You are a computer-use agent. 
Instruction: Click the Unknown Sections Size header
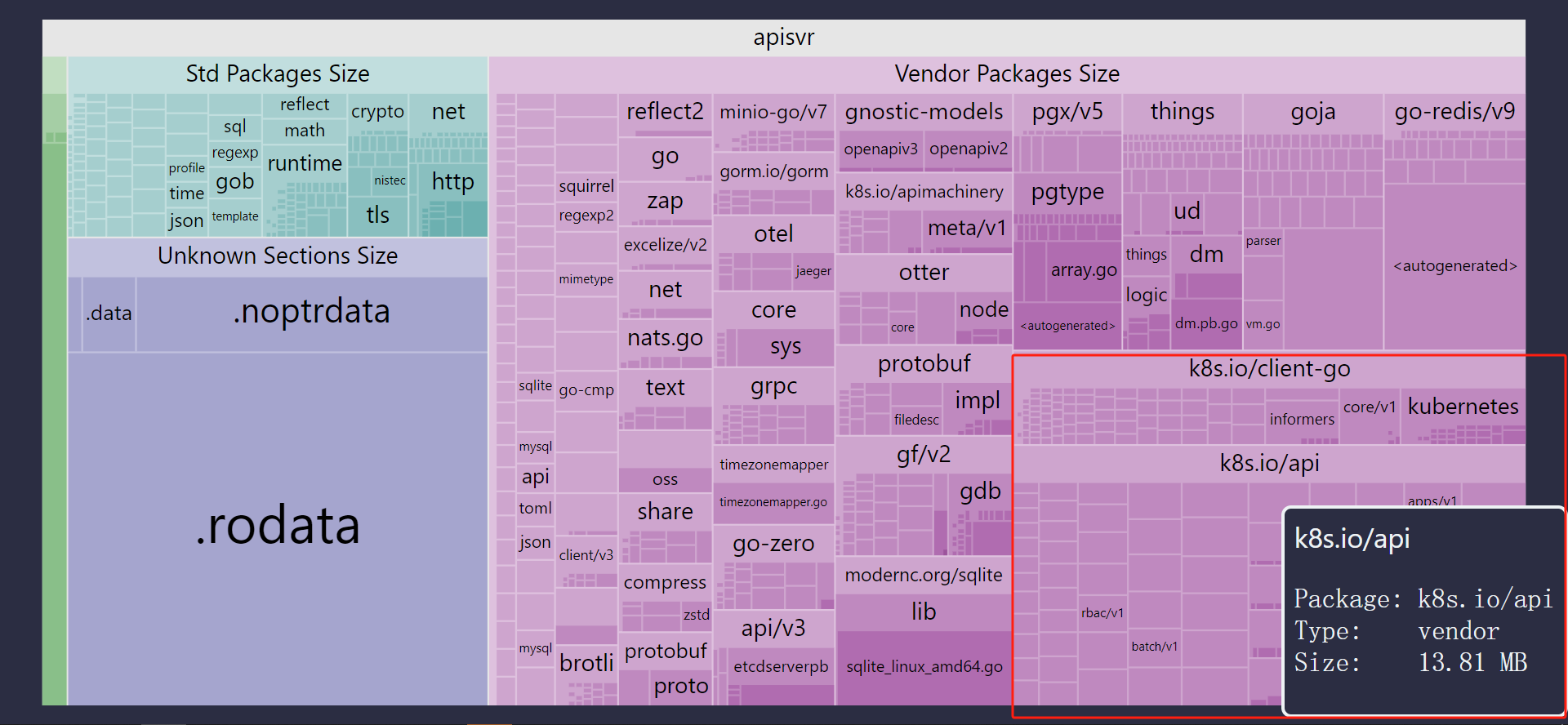[x=278, y=256]
